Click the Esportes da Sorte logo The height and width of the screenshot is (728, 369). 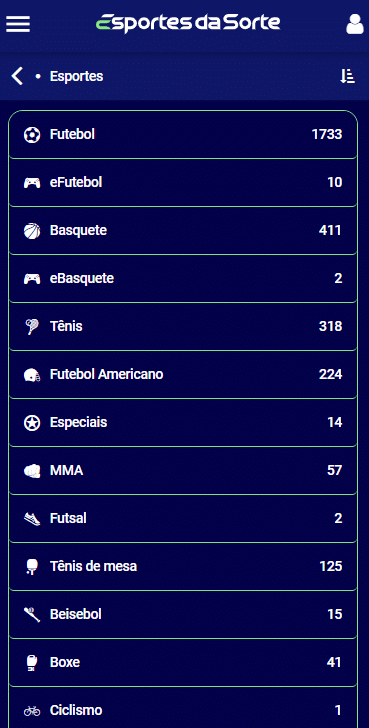point(188,23)
